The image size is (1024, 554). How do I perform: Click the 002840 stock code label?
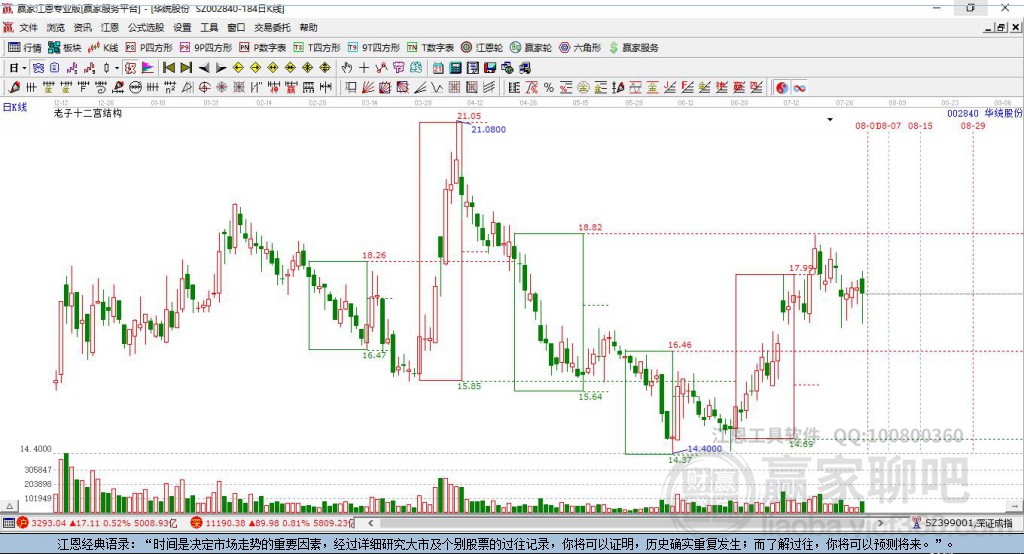tap(963, 113)
